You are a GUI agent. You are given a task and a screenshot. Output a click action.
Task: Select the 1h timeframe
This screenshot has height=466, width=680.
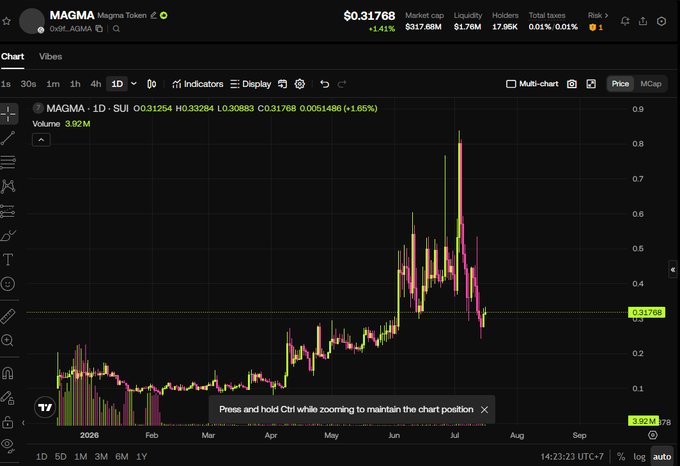tap(75, 84)
